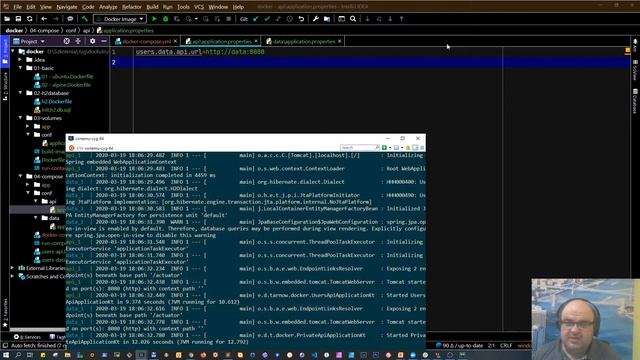
Task: Open Project panel gear options
Action: tap(93, 41)
